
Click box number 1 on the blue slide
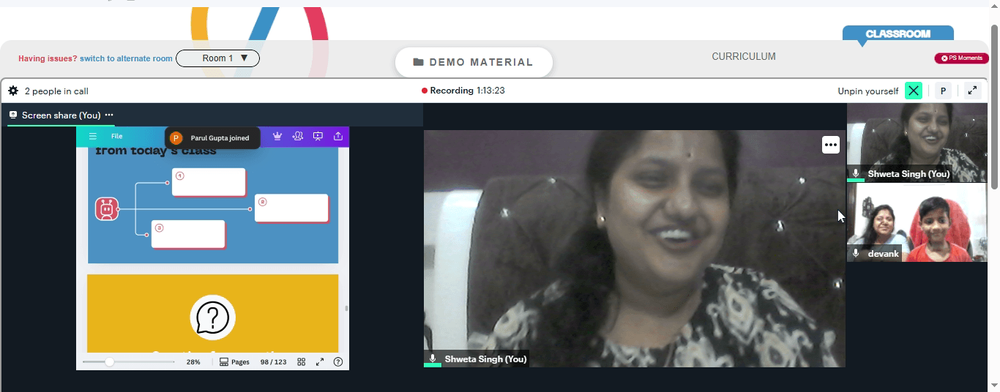209,182
